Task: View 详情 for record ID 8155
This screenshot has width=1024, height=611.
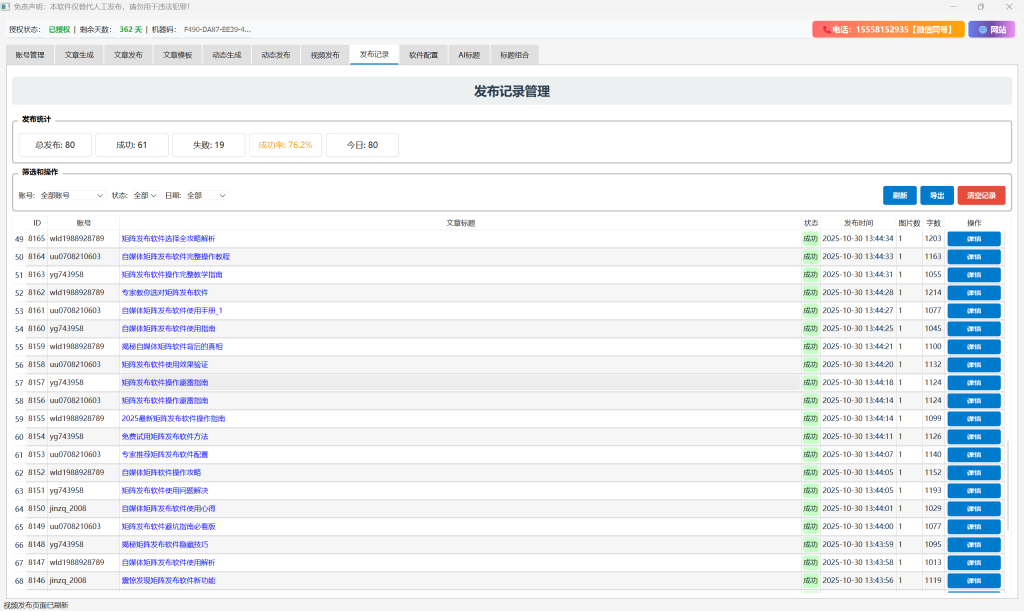Action: [x=973, y=419]
